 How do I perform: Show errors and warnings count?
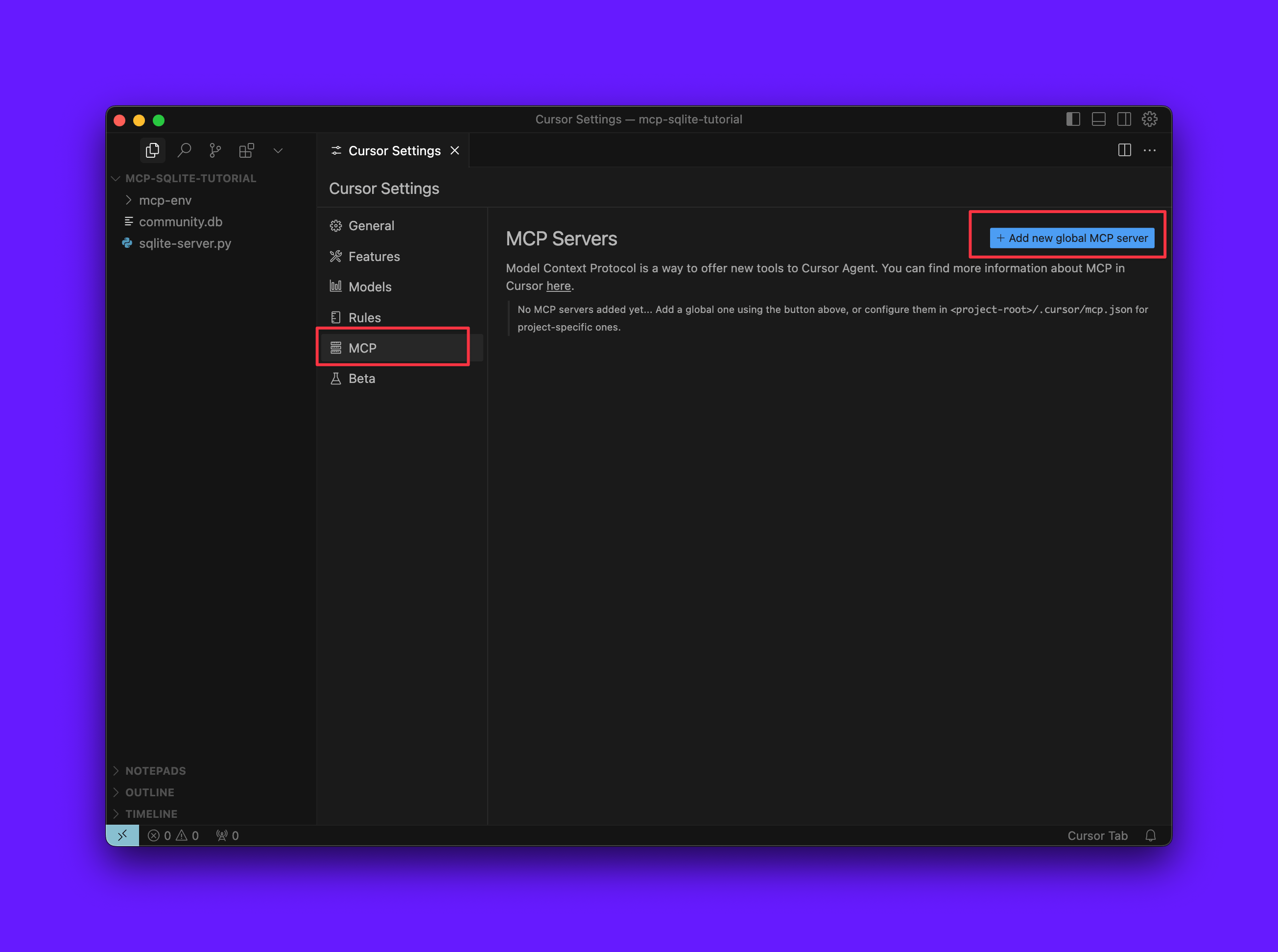[173, 835]
